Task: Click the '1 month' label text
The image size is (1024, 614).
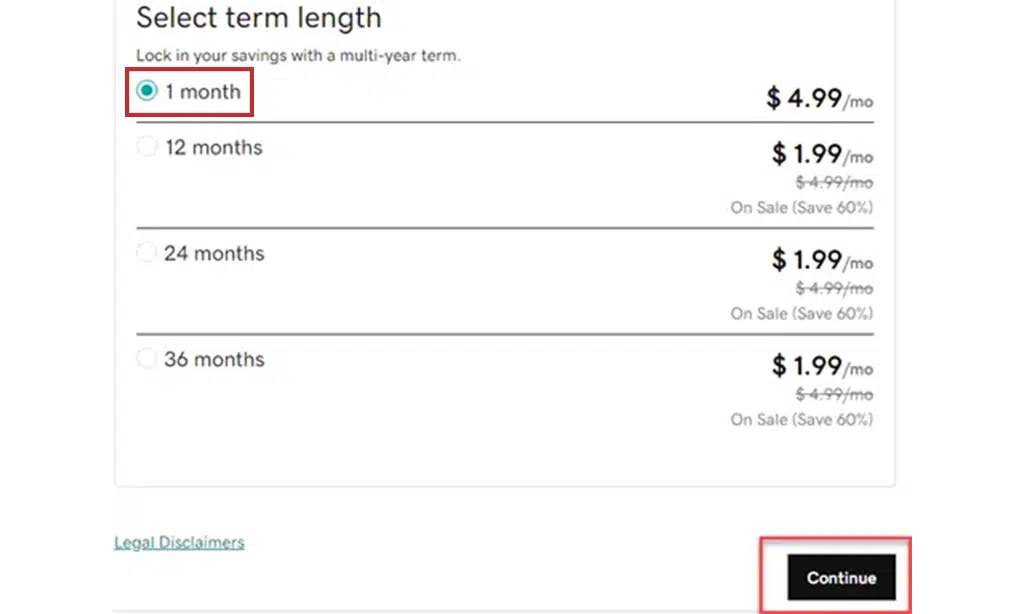Action: tap(204, 91)
